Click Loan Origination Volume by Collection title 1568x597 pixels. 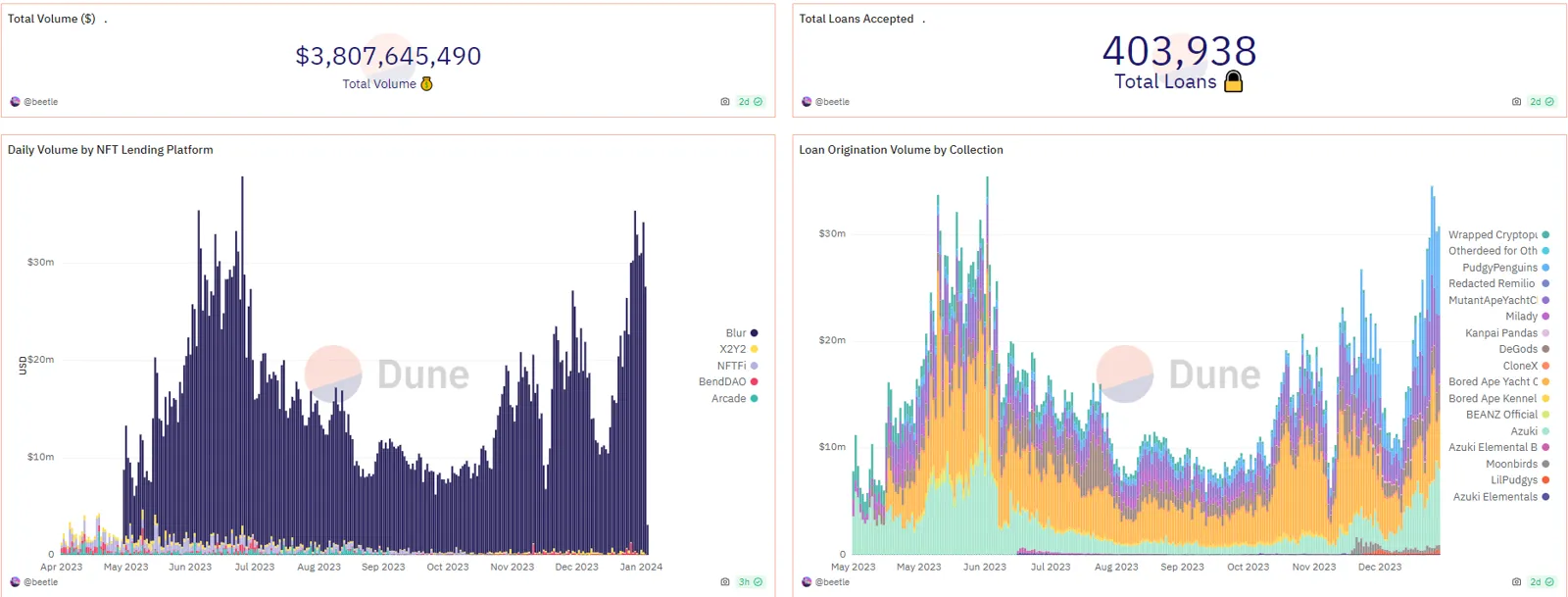coord(901,150)
